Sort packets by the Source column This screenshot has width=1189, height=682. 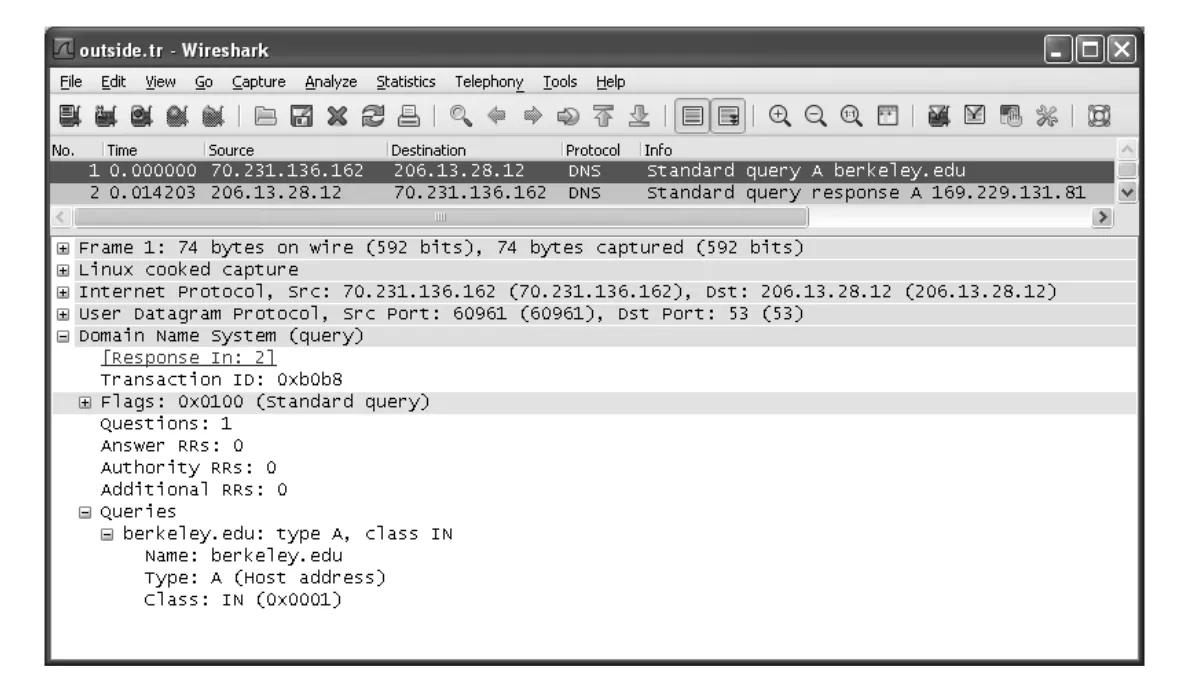click(x=296, y=150)
